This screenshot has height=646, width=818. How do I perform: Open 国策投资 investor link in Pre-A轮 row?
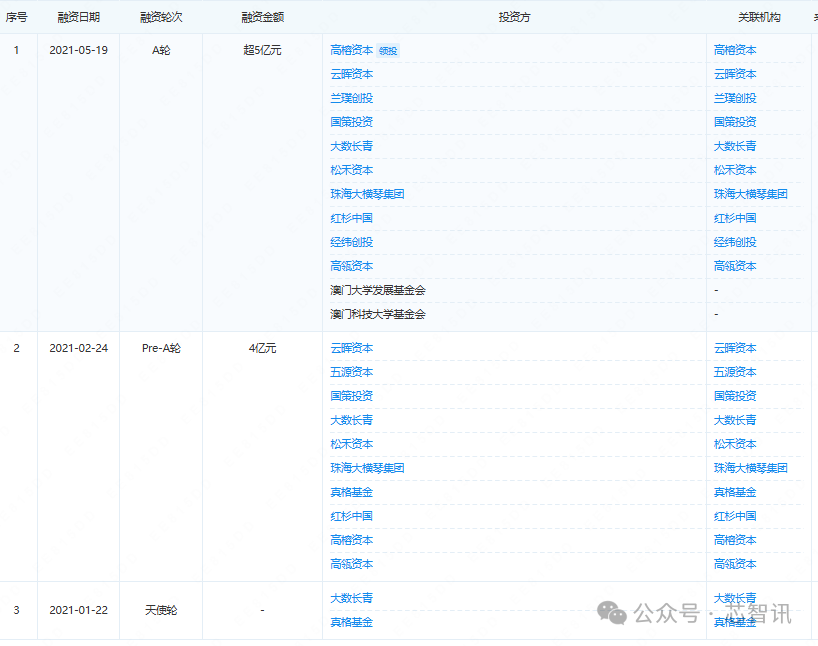[x=352, y=396]
